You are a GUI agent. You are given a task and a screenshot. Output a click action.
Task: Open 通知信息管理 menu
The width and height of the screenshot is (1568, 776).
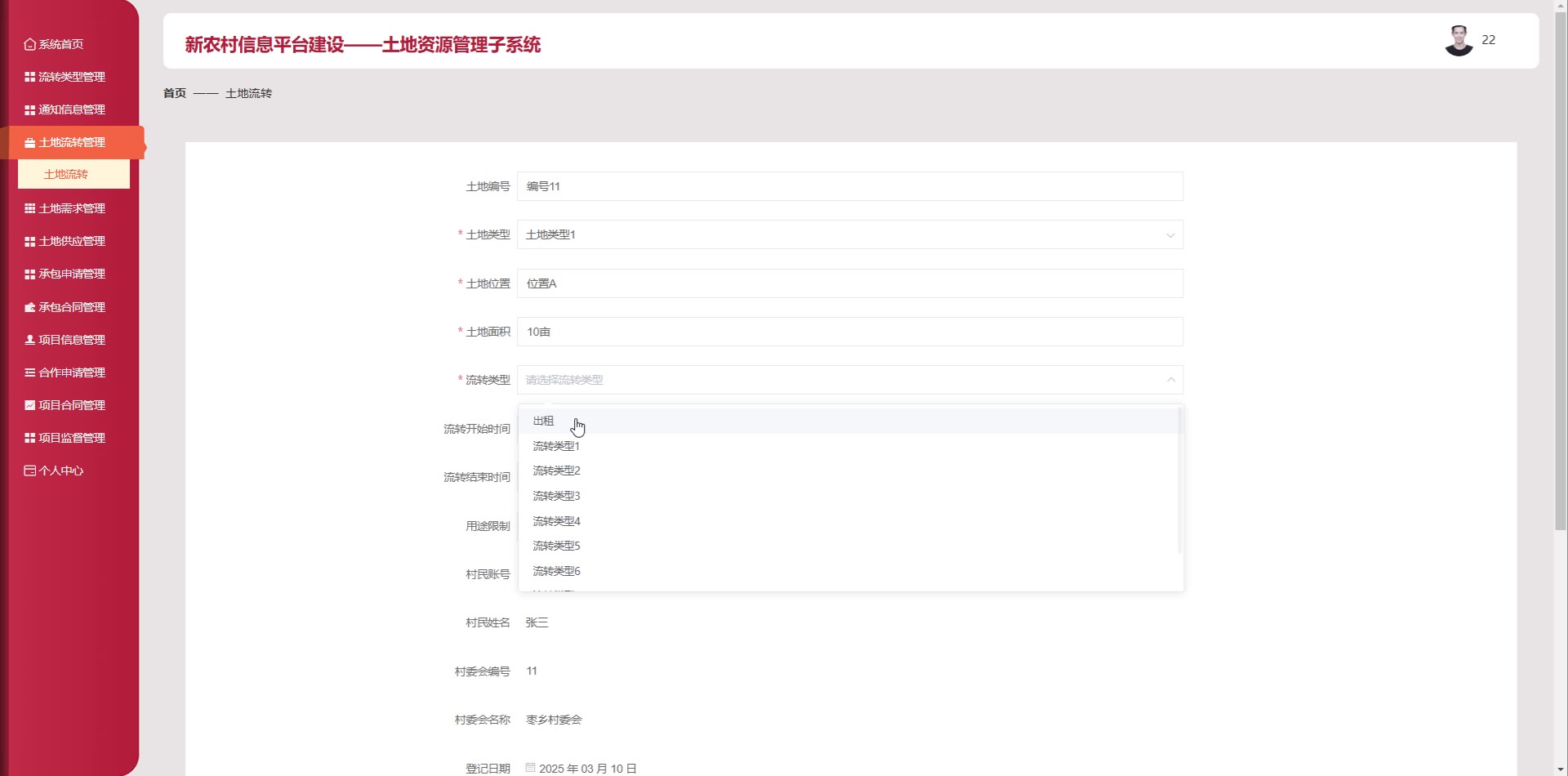click(x=72, y=109)
